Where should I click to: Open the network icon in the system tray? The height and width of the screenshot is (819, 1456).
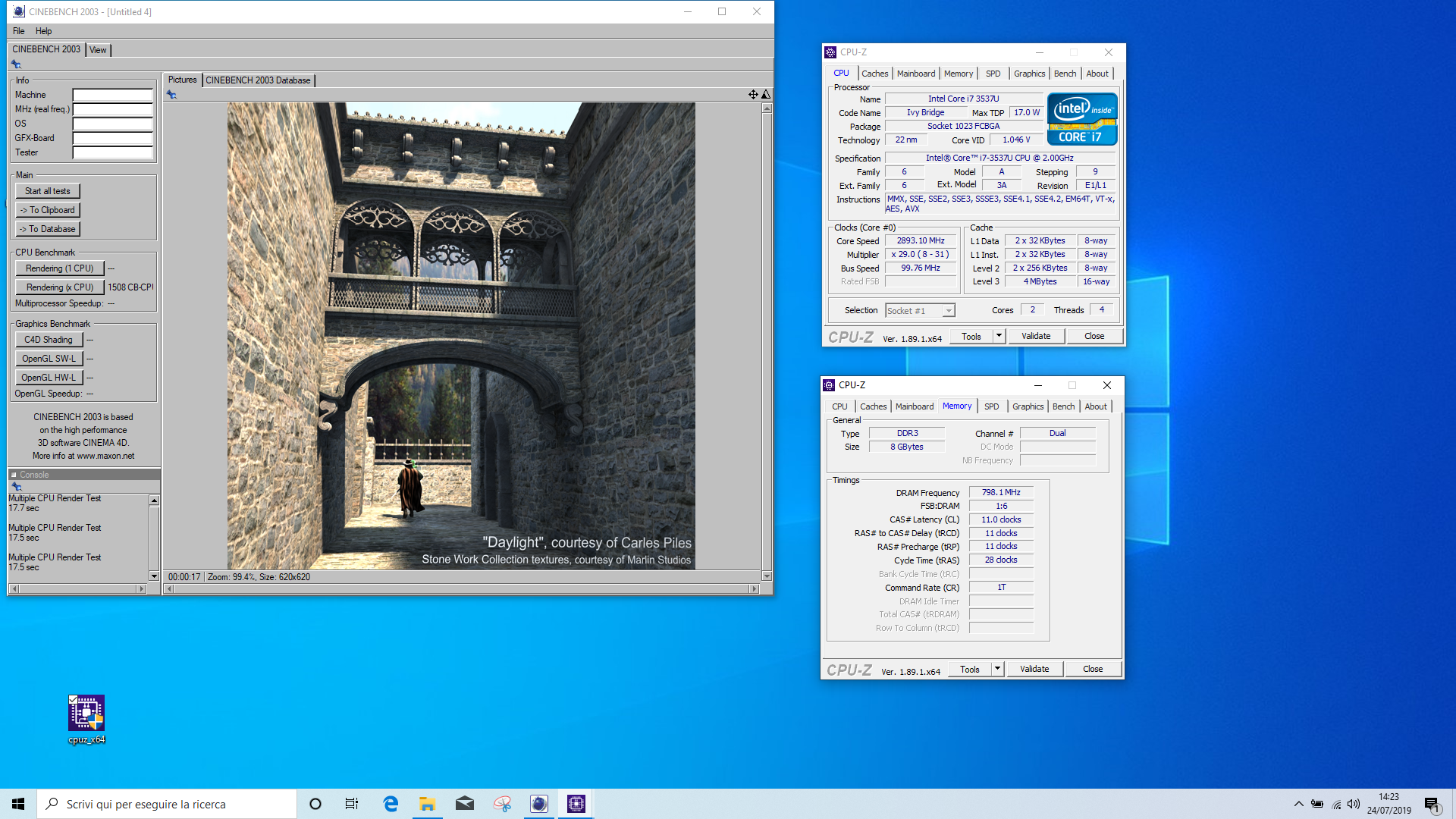[1336, 804]
